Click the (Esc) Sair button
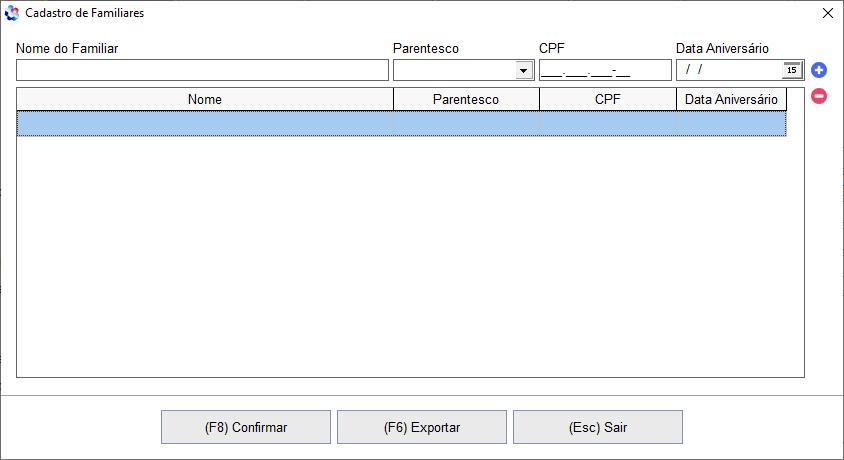 point(598,427)
